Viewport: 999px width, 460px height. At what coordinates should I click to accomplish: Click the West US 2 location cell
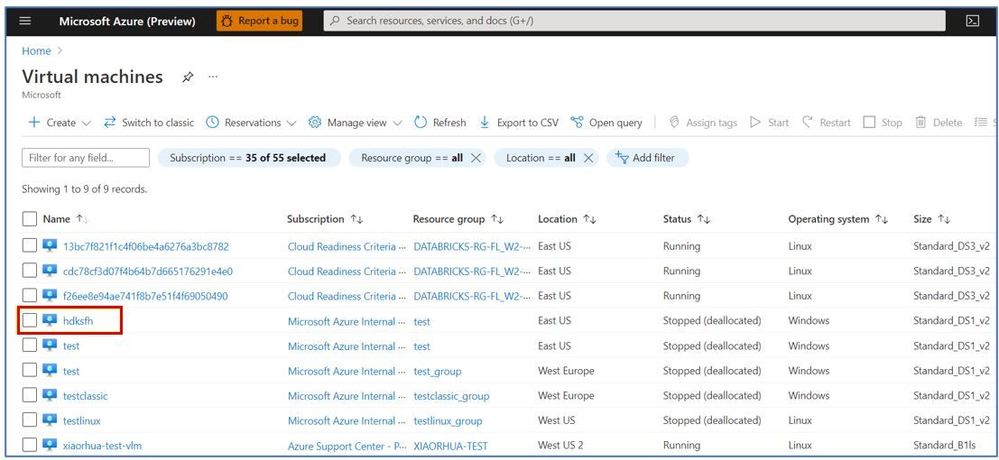[560, 445]
